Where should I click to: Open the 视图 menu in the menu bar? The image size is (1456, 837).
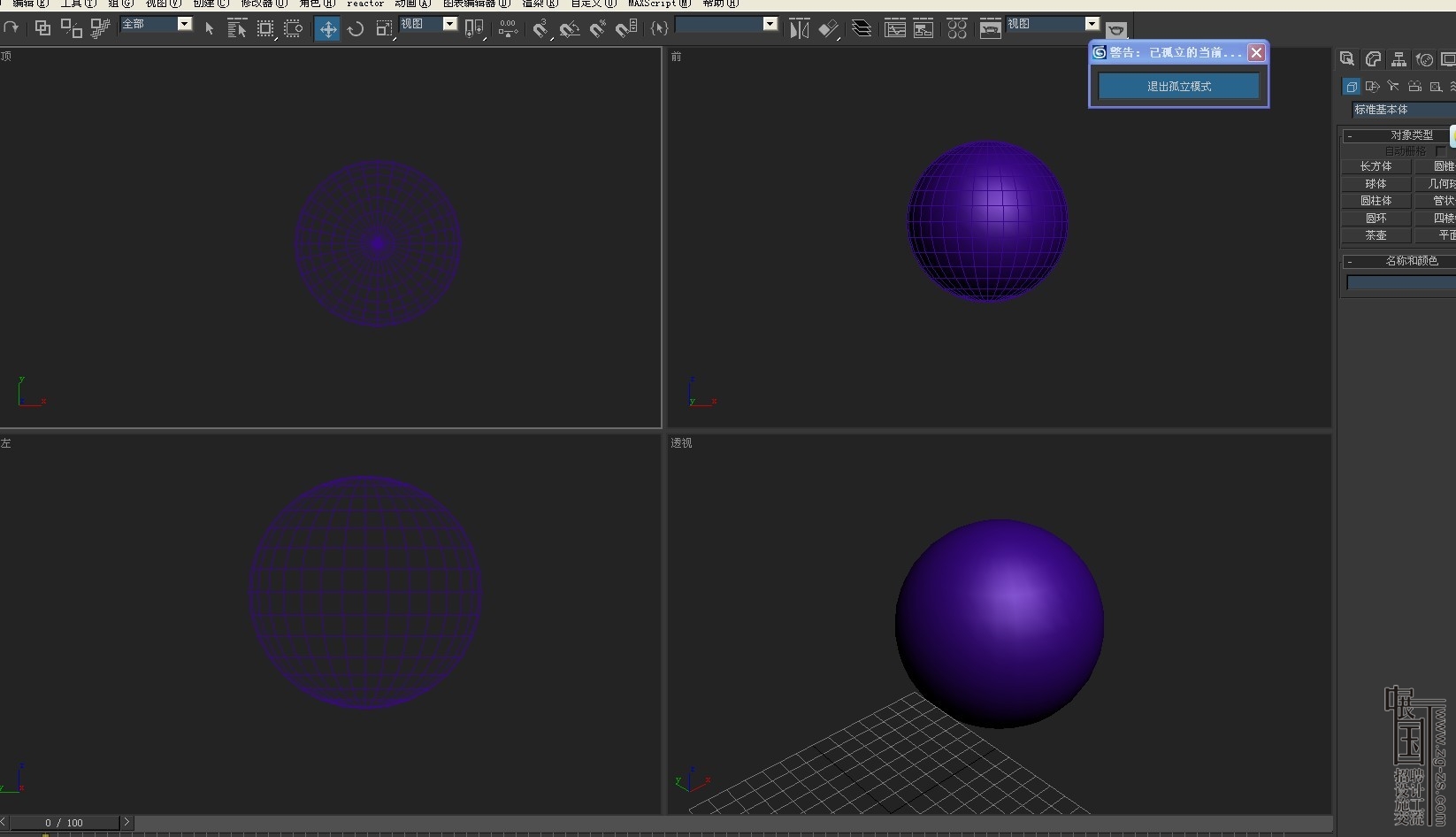pos(163,4)
